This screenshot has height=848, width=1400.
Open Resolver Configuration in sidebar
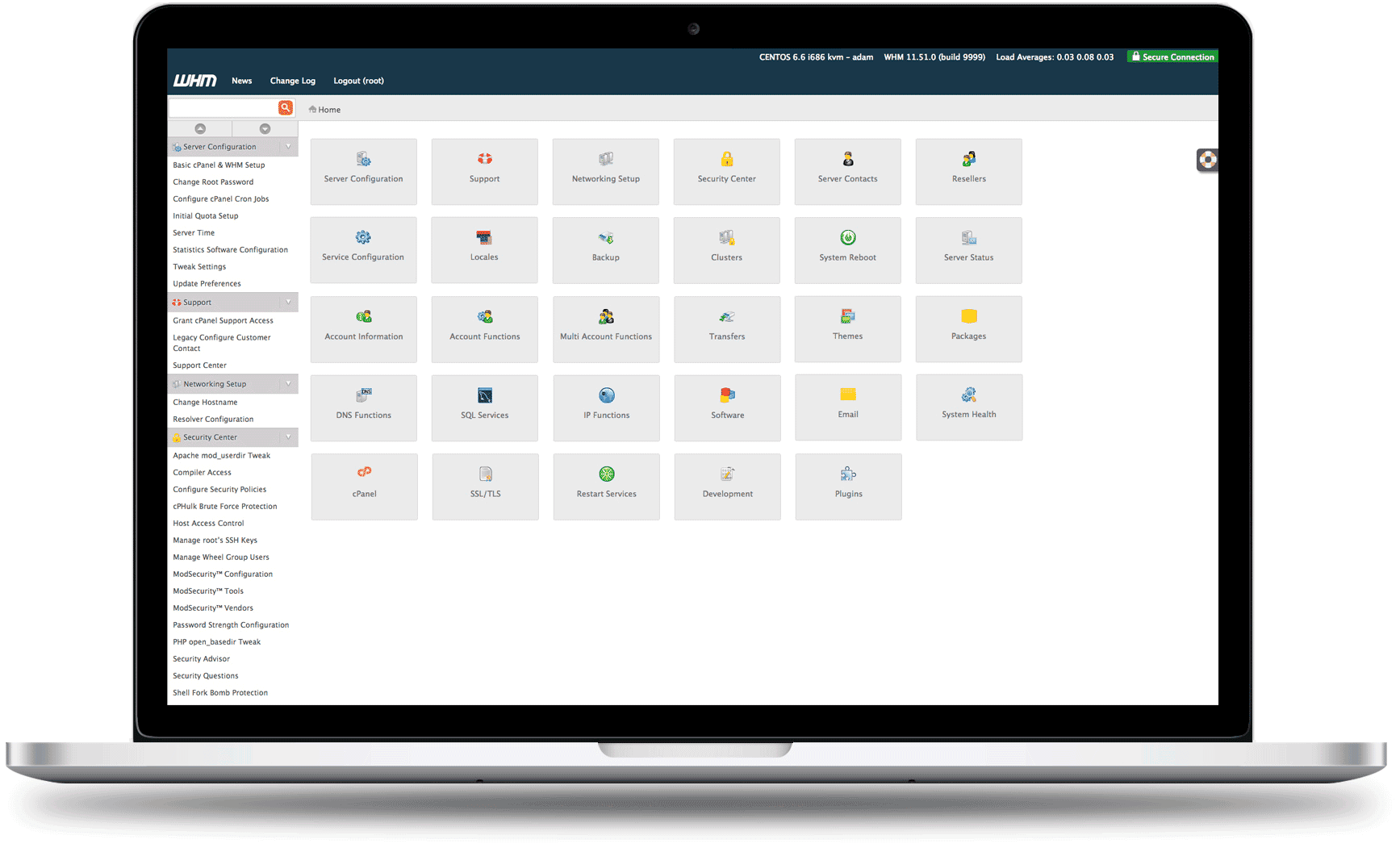pyautogui.click(x=213, y=419)
